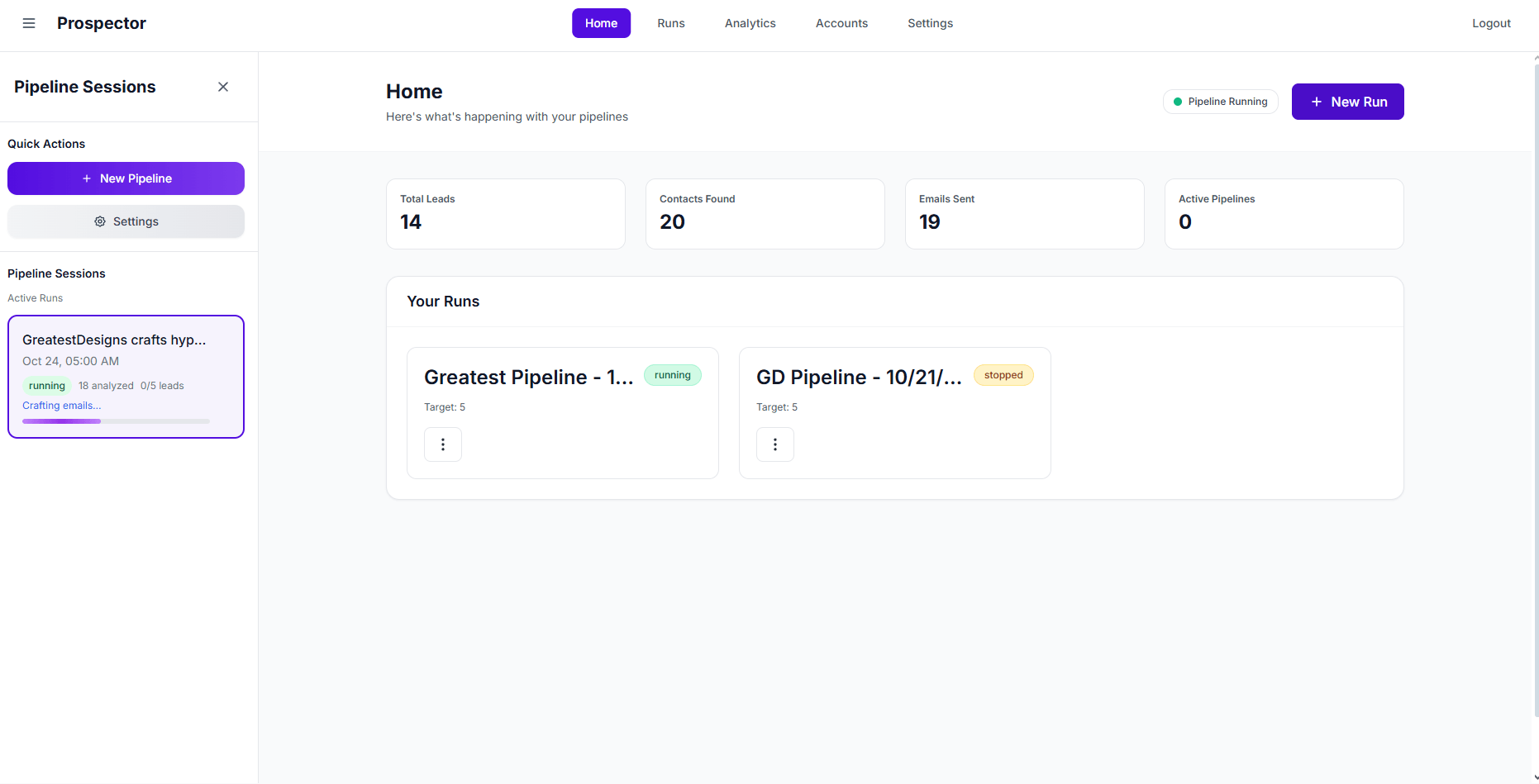The height and width of the screenshot is (784, 1539).
Task: Start a new run with the New Run button
Action: click(1347, 101)
